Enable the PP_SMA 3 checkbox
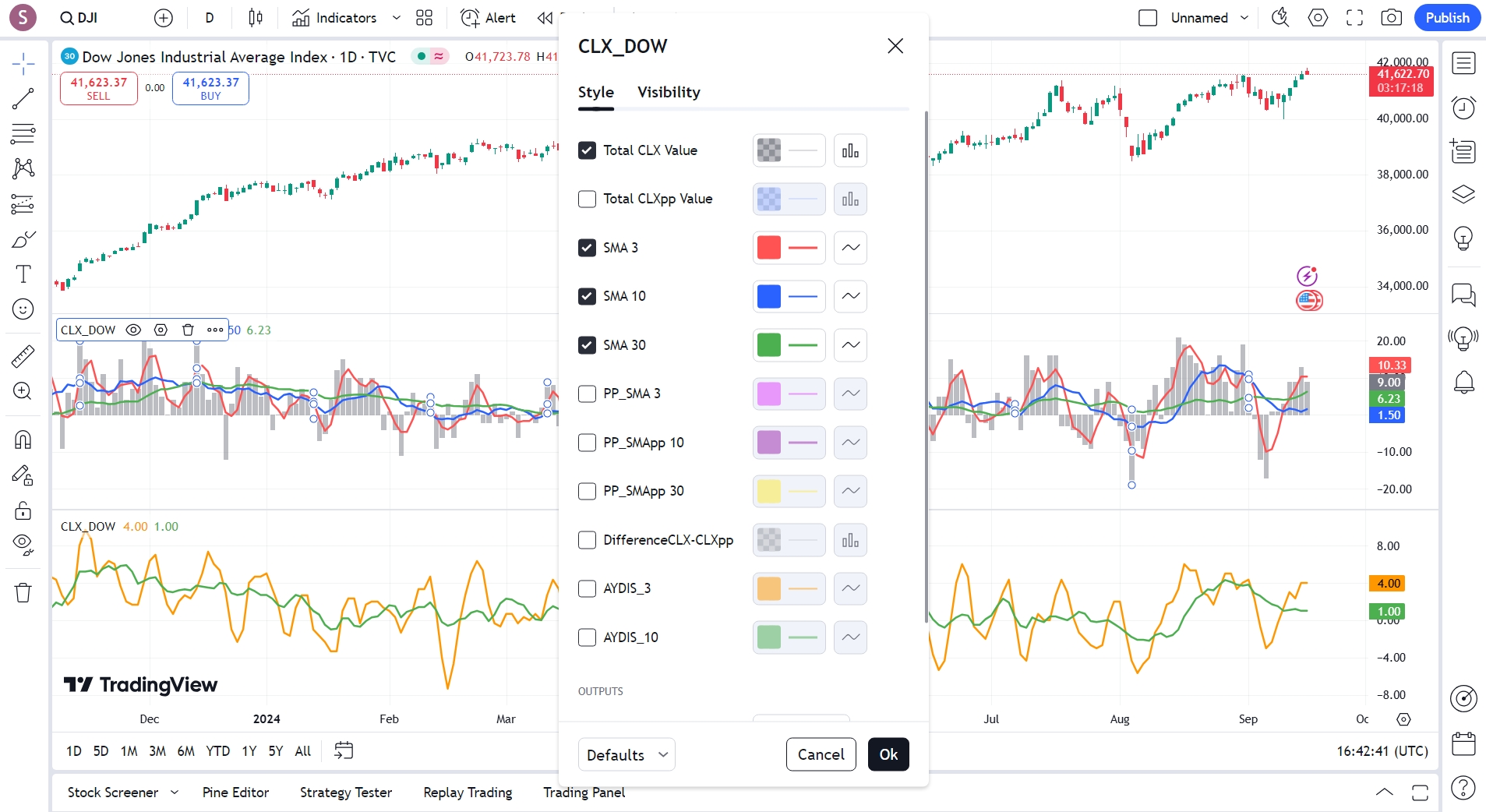Image resolution: width=1486 pixels, height=812 pixels. pos(588,394)
